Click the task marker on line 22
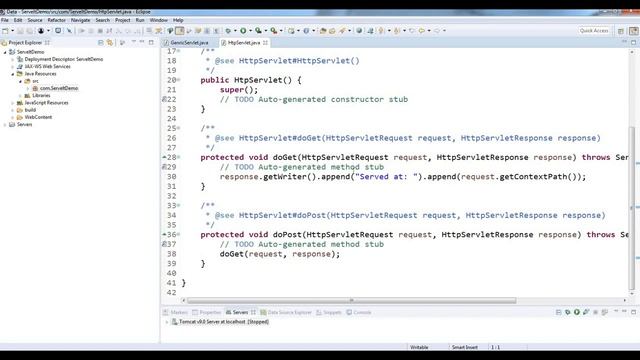The width and height of the screenshot is (640, 360). pyautogui.click(x=164, y=99)
